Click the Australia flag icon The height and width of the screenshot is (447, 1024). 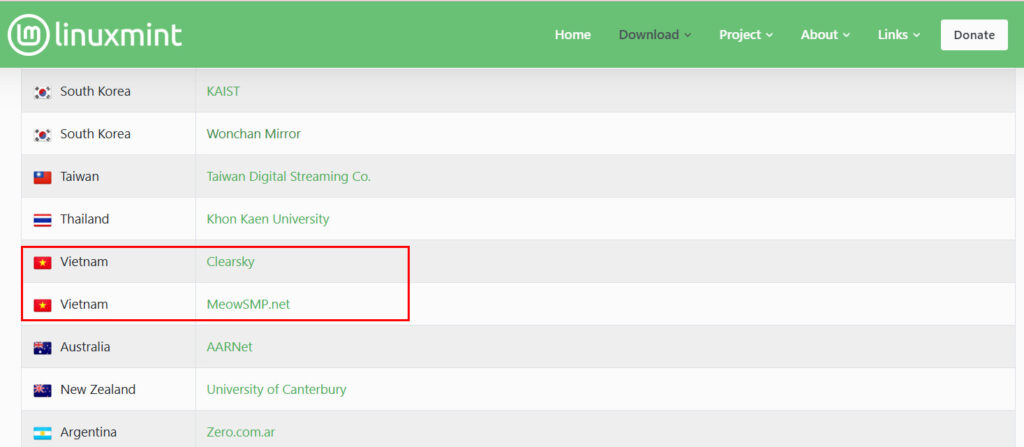(42, 348)
